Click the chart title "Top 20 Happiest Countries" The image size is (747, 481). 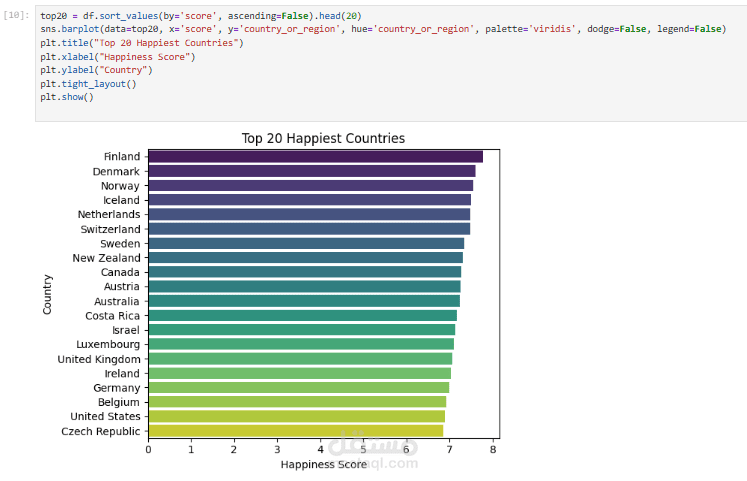[x=323, y=138]
